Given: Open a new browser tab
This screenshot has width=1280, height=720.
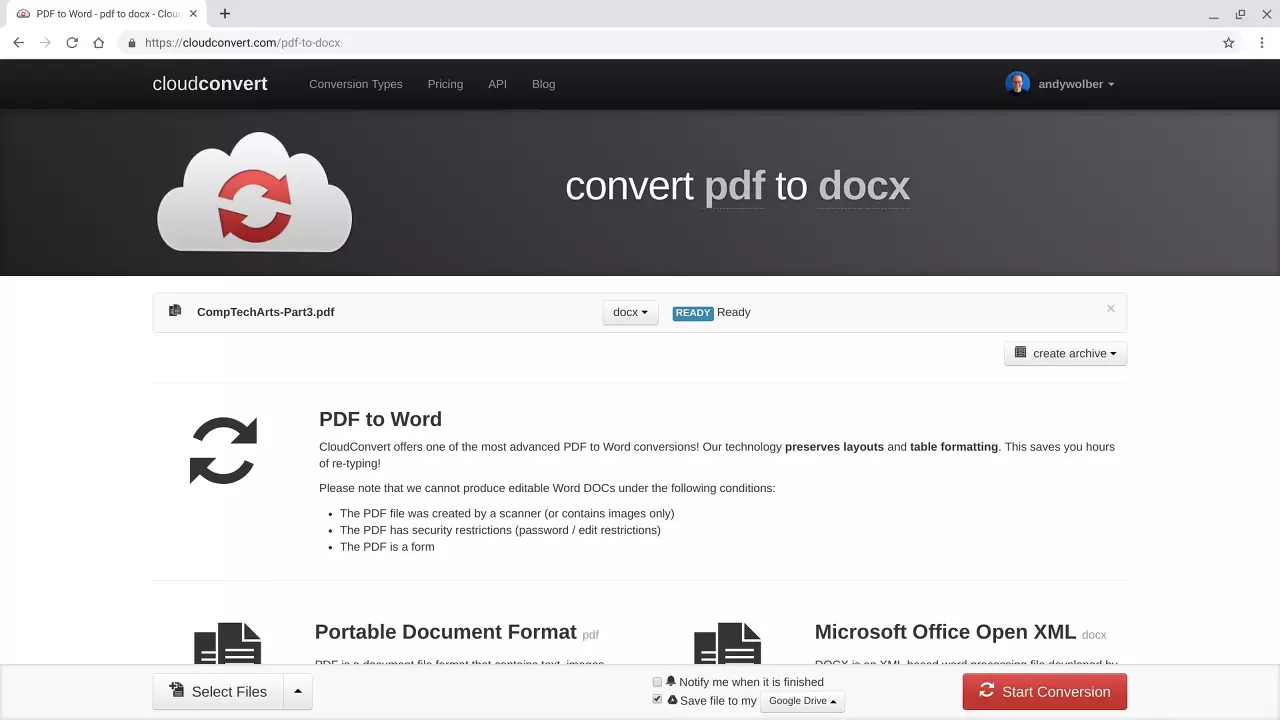Looking at the screenshot, I should (225, 14).
